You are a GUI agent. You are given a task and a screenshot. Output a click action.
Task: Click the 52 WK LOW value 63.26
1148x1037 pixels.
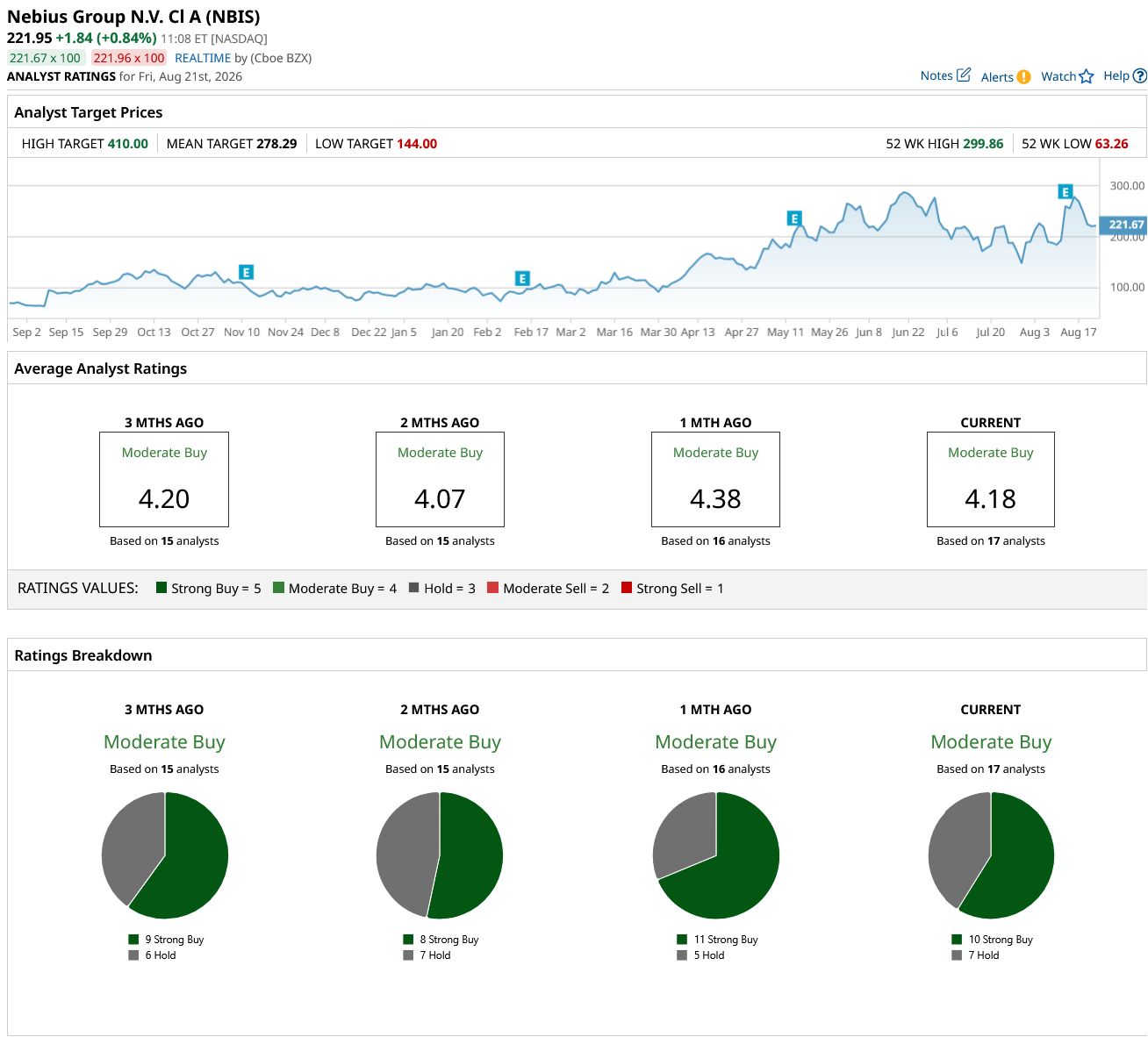coord(1111,144)
